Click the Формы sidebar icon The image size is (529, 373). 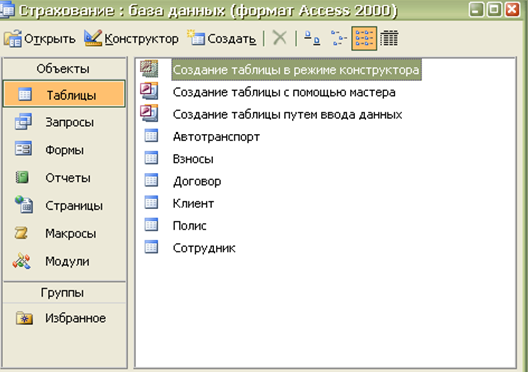tap(23, 149)
